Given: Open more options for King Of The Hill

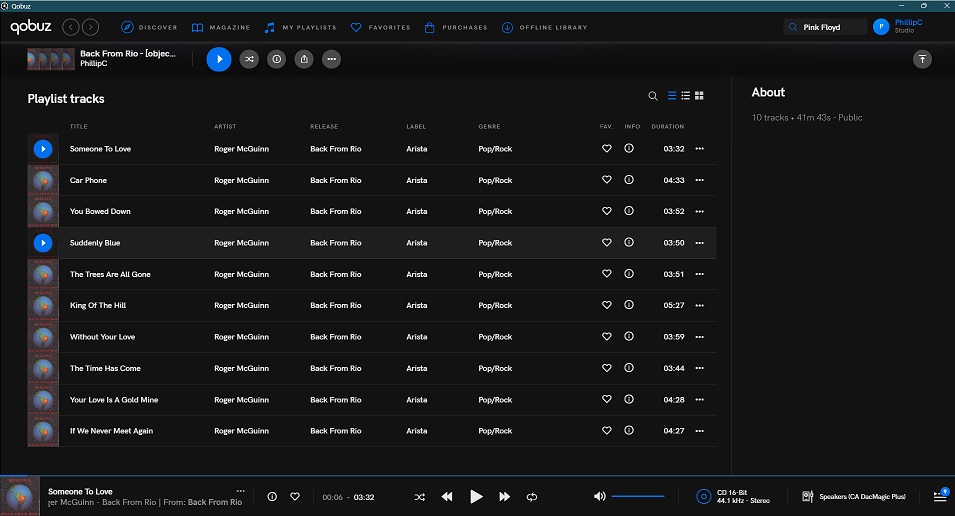Looking at the screenshot, I should 700,305.
